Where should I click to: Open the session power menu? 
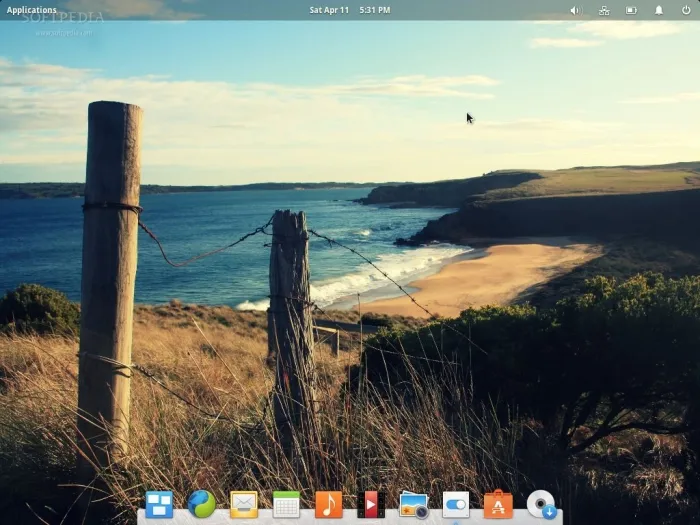(686, 10)
